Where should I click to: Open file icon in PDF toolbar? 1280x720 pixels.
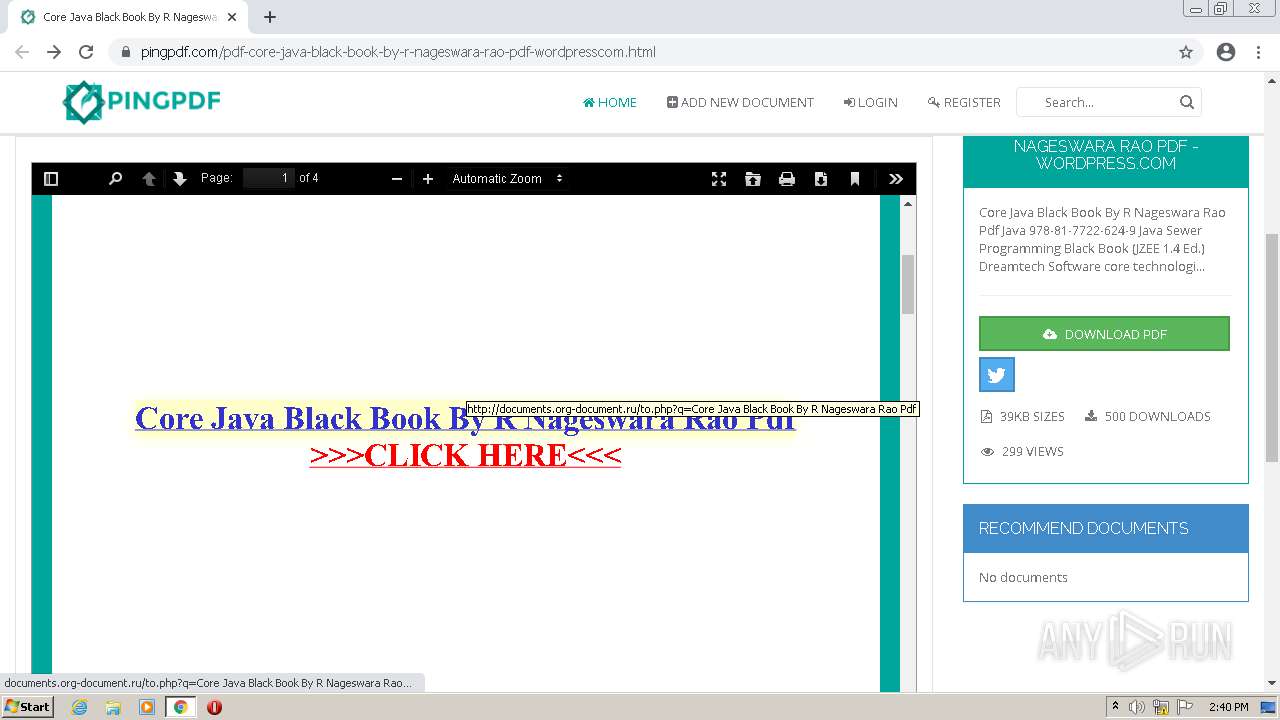point(753,179)
